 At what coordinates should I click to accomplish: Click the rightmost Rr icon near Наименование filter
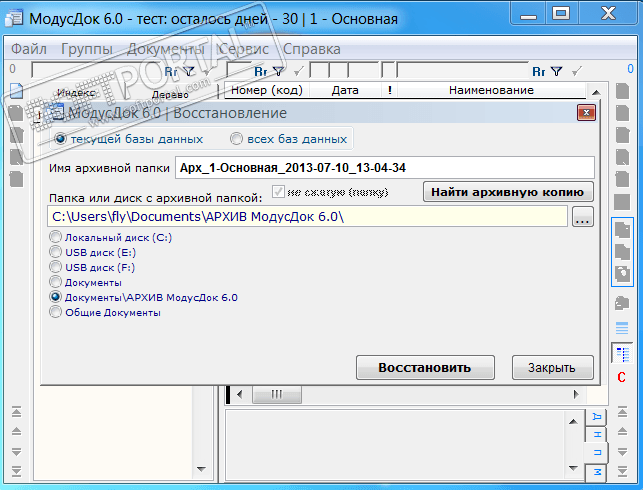point(539,72)
